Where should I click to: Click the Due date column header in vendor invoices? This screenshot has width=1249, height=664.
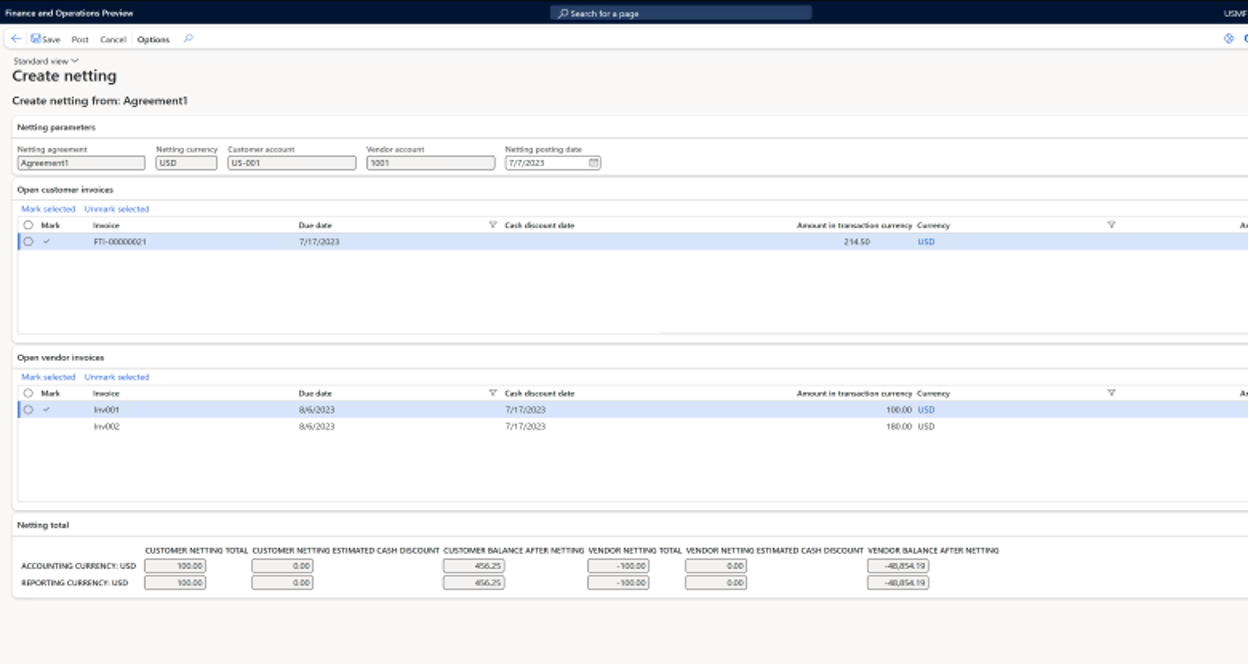pos(316,393)
